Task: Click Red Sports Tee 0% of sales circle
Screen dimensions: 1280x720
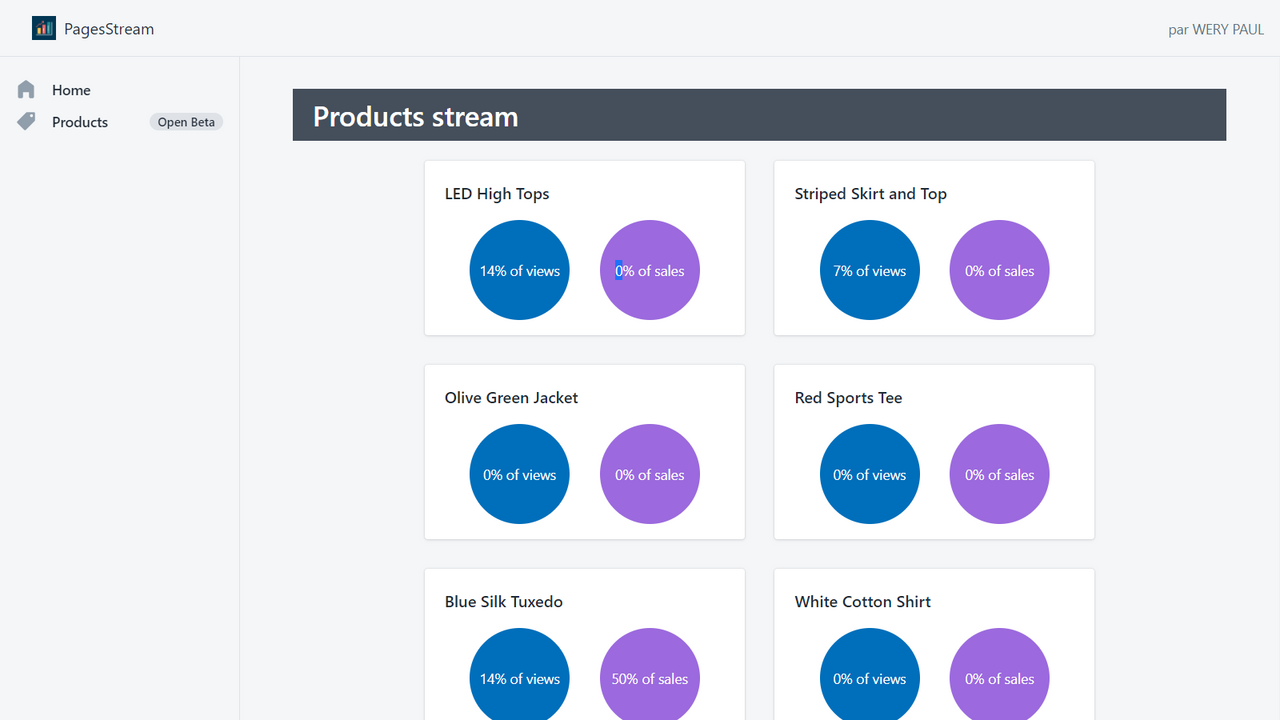Action: click(1000, 474)
